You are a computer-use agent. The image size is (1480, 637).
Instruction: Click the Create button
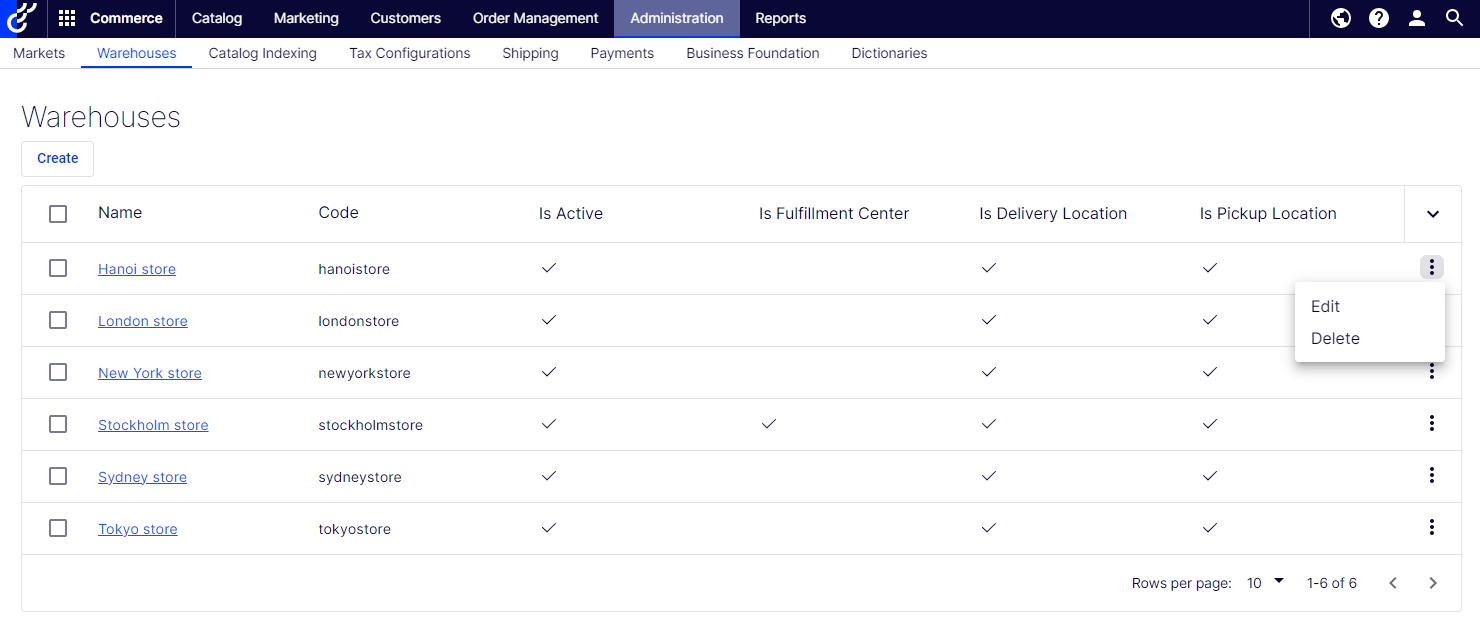pyautogui.click(x=57, y=158)
